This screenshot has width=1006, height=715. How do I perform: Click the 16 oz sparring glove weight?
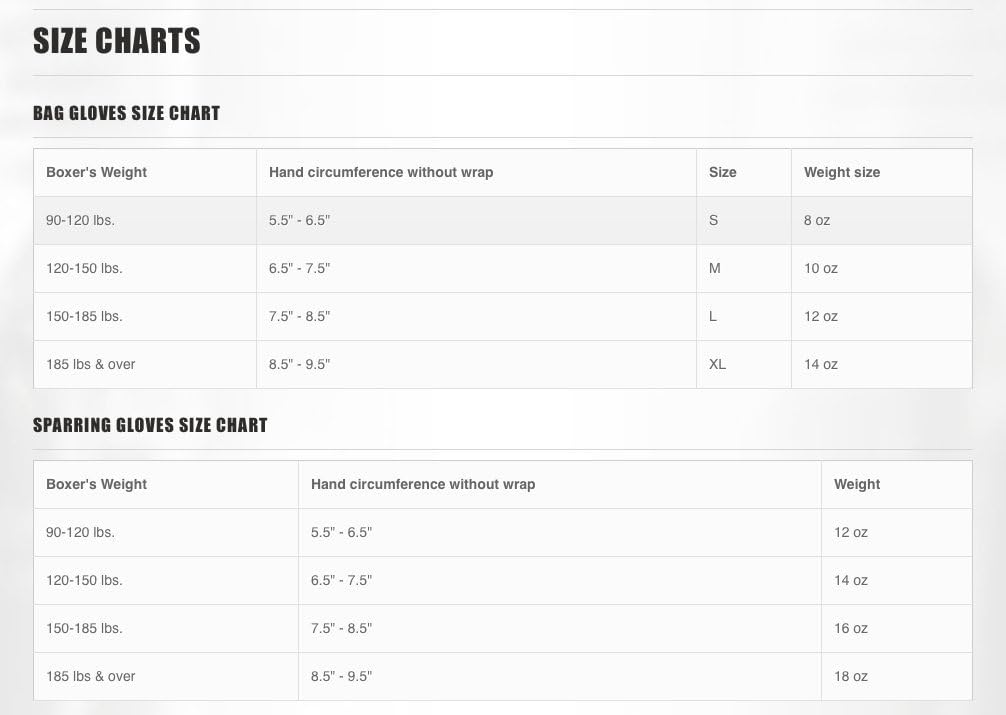[x=851, y=628]
